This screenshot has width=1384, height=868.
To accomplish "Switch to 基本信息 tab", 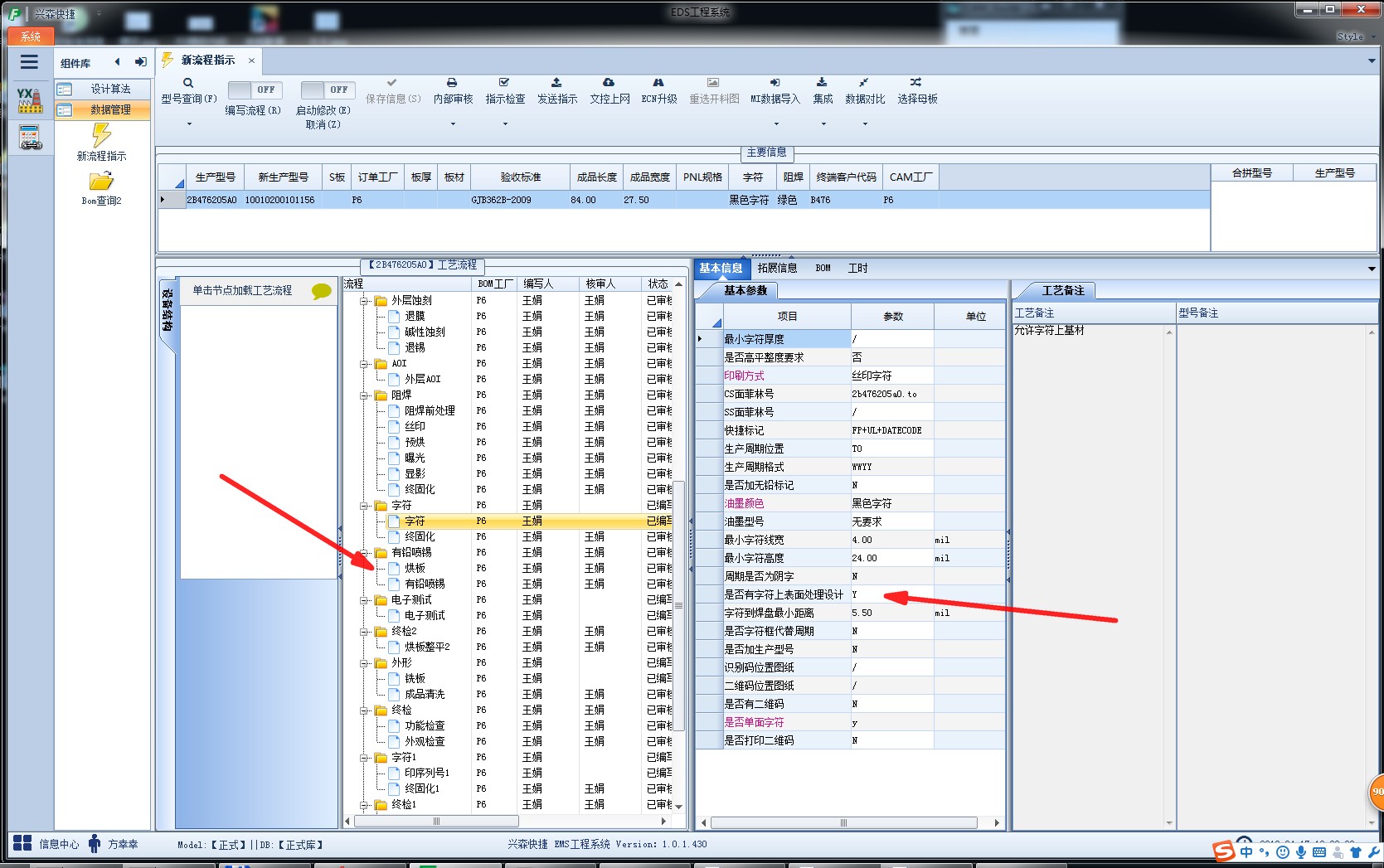I will 721,268.
